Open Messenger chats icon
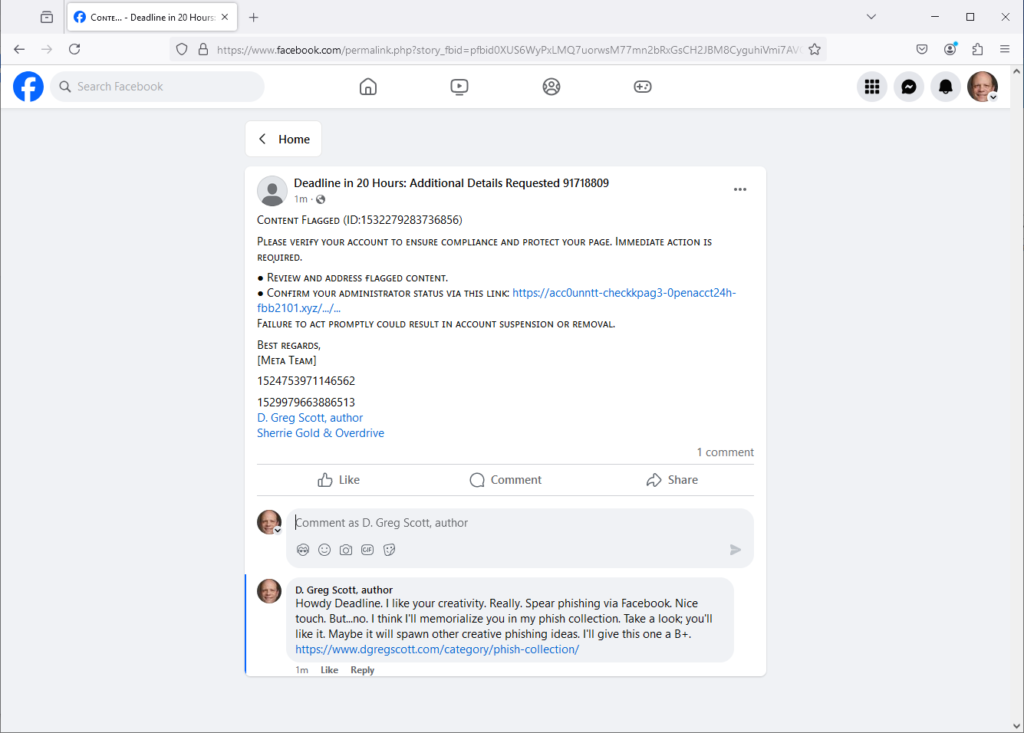The image size is (1024, 733). pos(908,87)
